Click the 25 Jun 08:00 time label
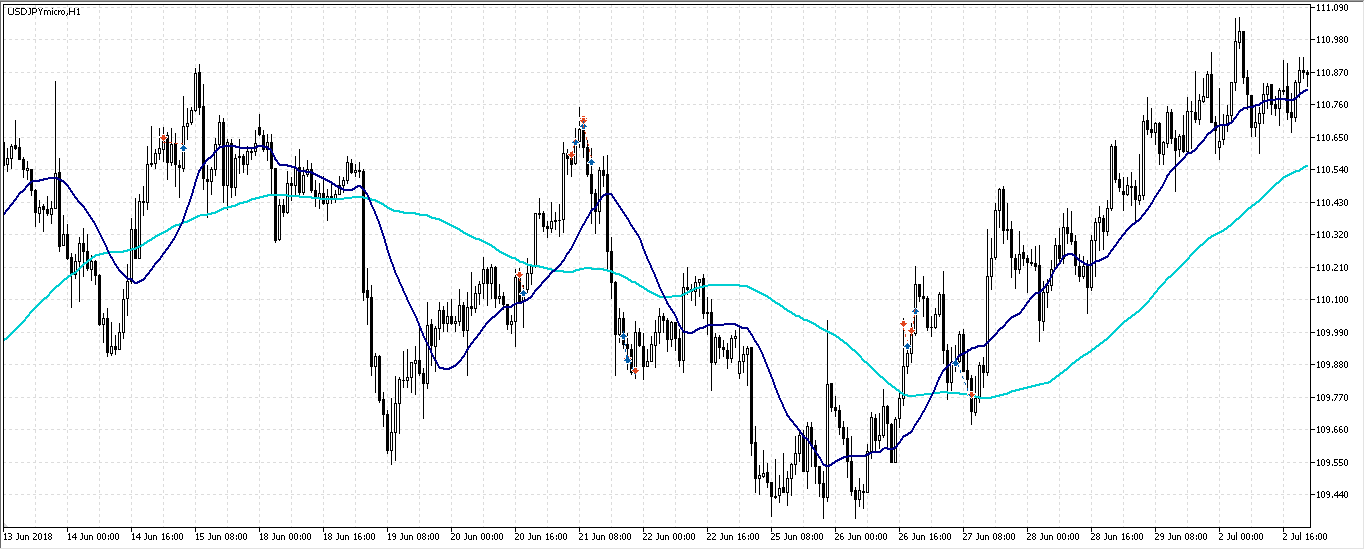The image size is (1365, 549). coord(797,537)
